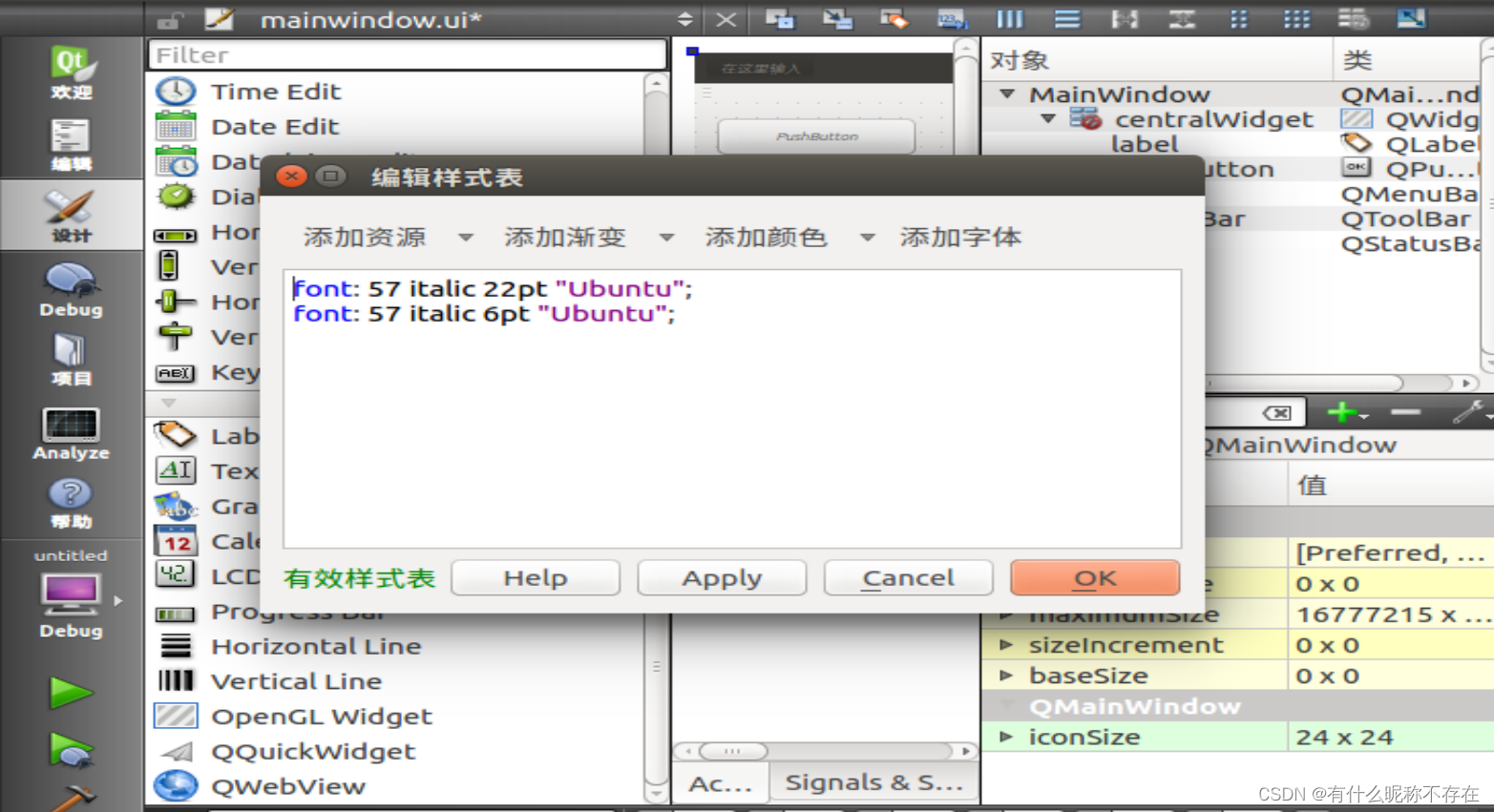Open Debug mode from the left sidebar

70,289
